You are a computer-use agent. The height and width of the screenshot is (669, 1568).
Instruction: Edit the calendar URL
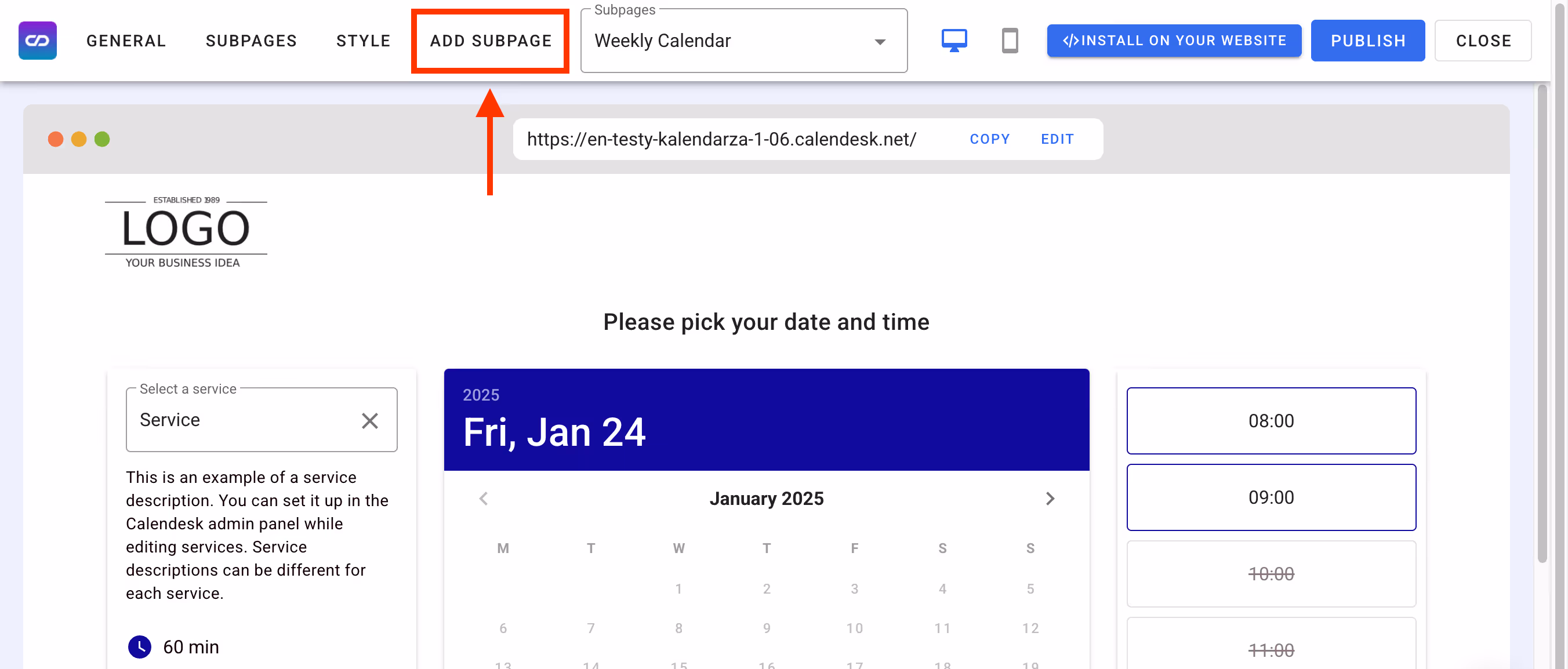click(1057, 139)
